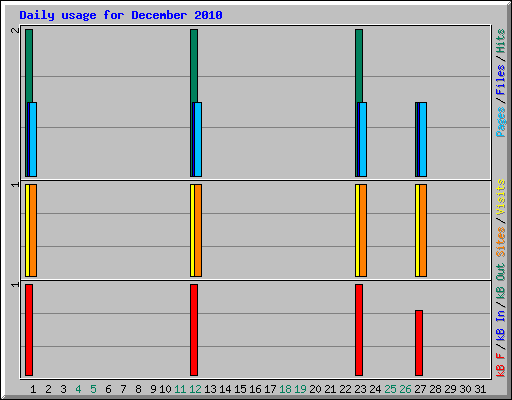The width and height of the screenshot is (512, 400).
Task: Select the yellow Visits bar for day 27
Action: pos(417,230)
